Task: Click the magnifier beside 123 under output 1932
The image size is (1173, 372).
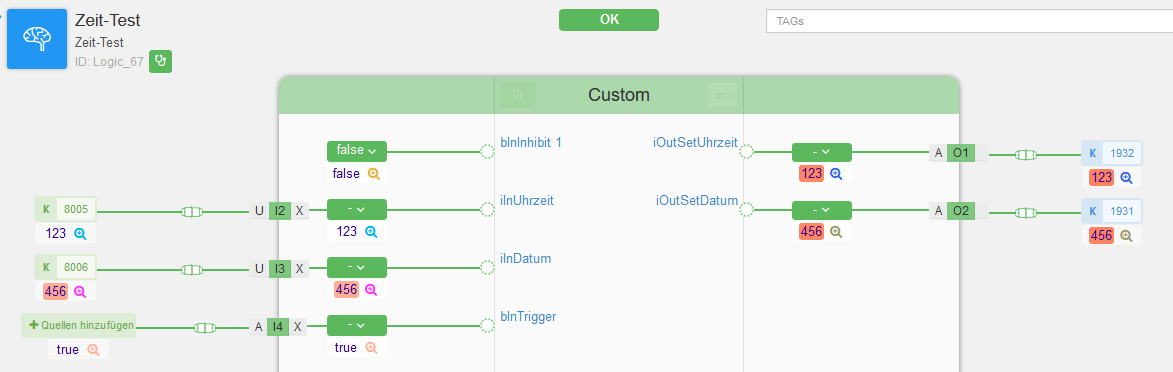Action: pos(1126,177)
